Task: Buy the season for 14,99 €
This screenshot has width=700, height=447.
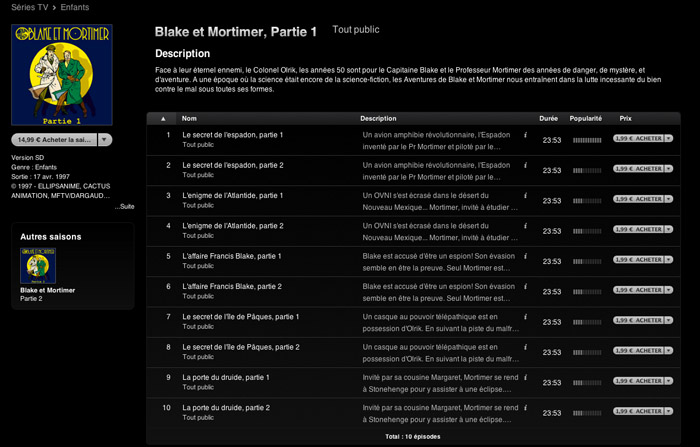Action: point(54,140)
